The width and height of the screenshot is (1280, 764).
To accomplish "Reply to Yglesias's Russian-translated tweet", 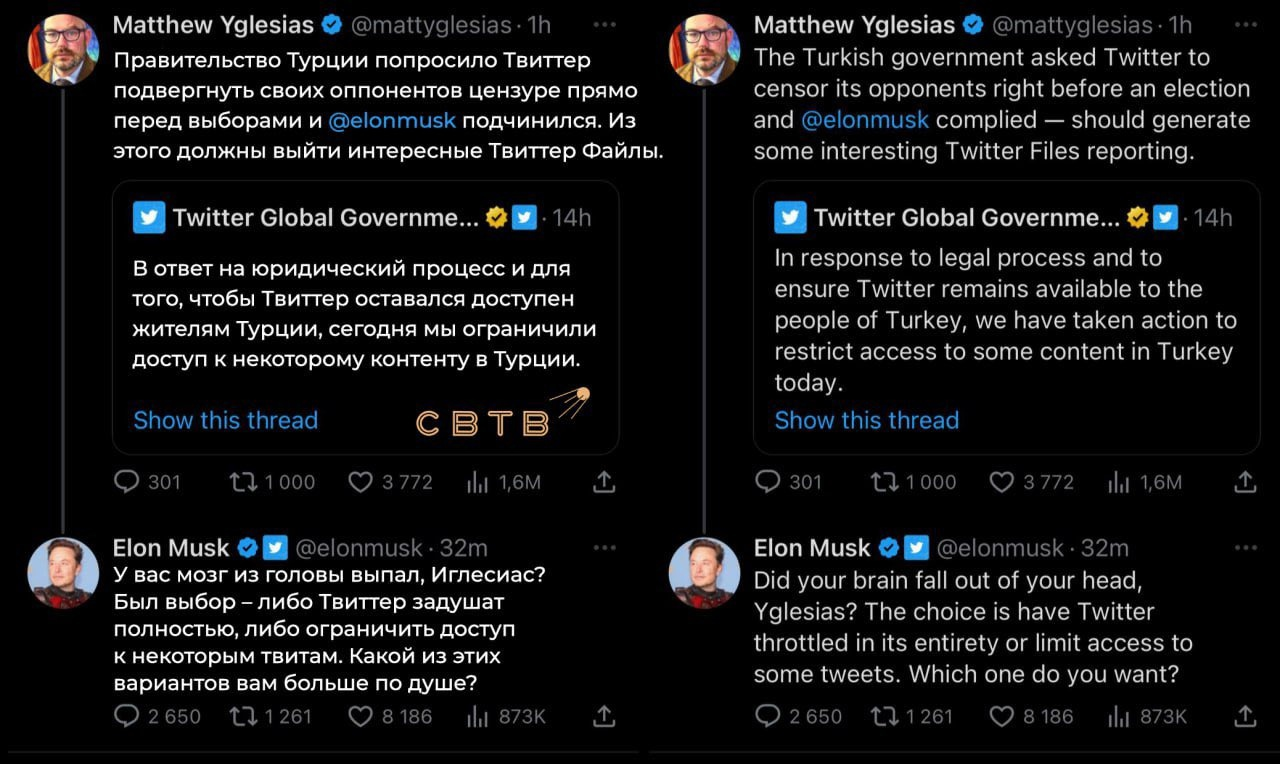I will (127, 482).
